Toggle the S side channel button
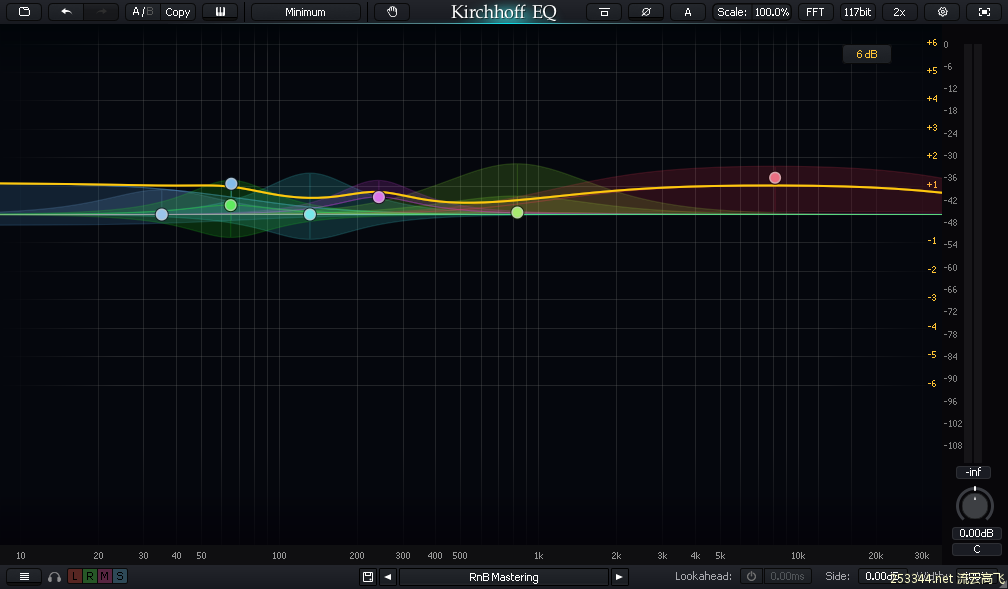1008x589 pixels. (120, 577)
